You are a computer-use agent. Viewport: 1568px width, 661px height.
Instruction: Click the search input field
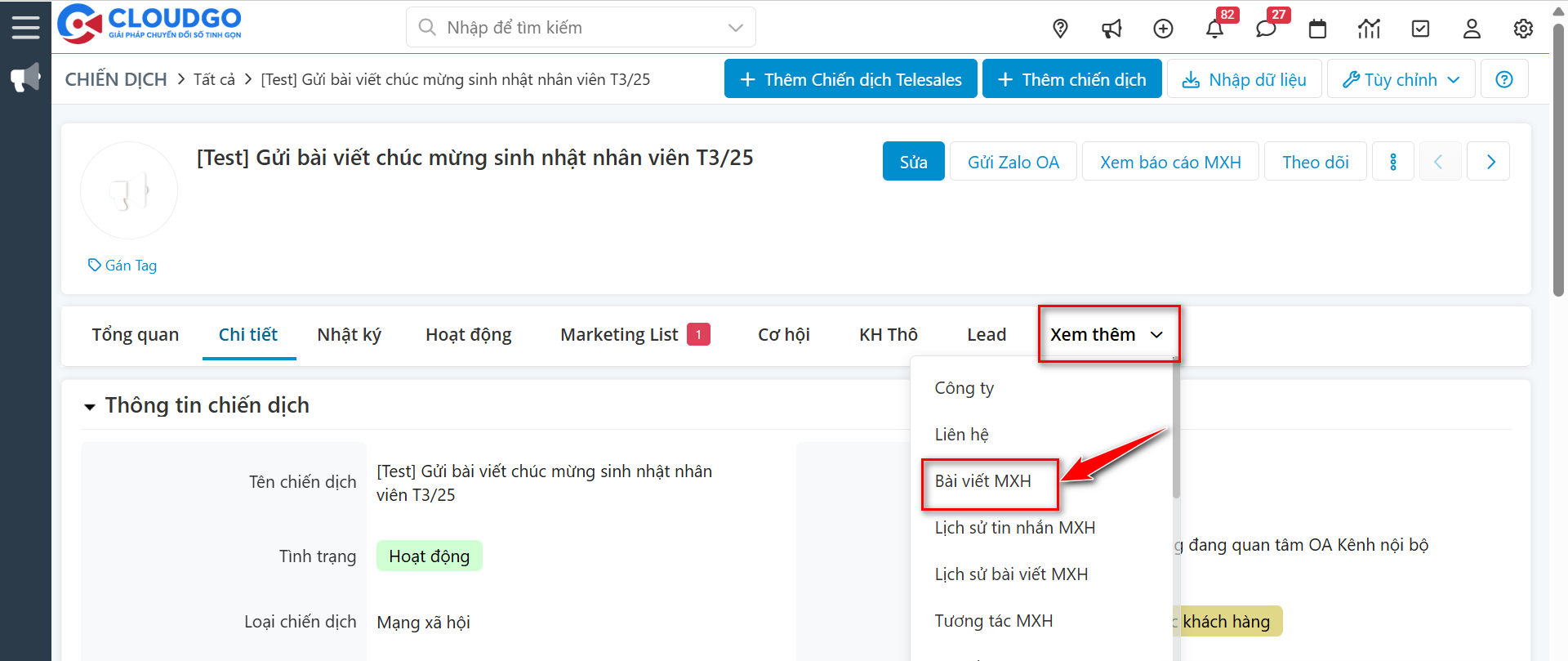[572, 28]
